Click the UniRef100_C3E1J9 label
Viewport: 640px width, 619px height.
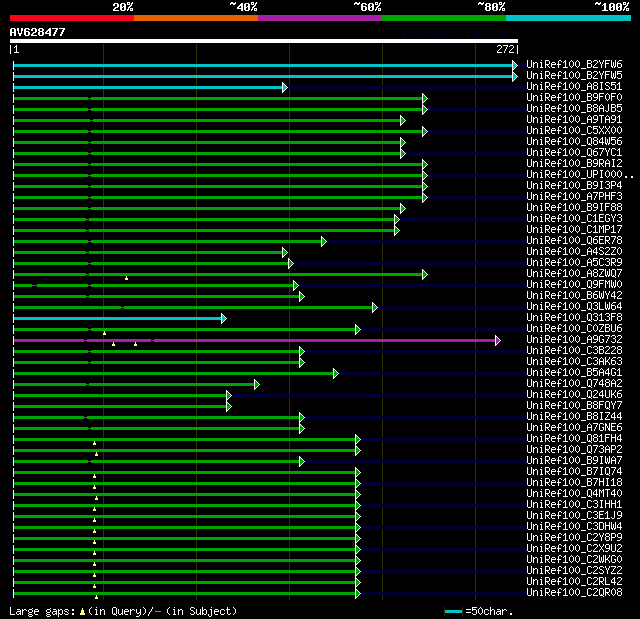574,515
